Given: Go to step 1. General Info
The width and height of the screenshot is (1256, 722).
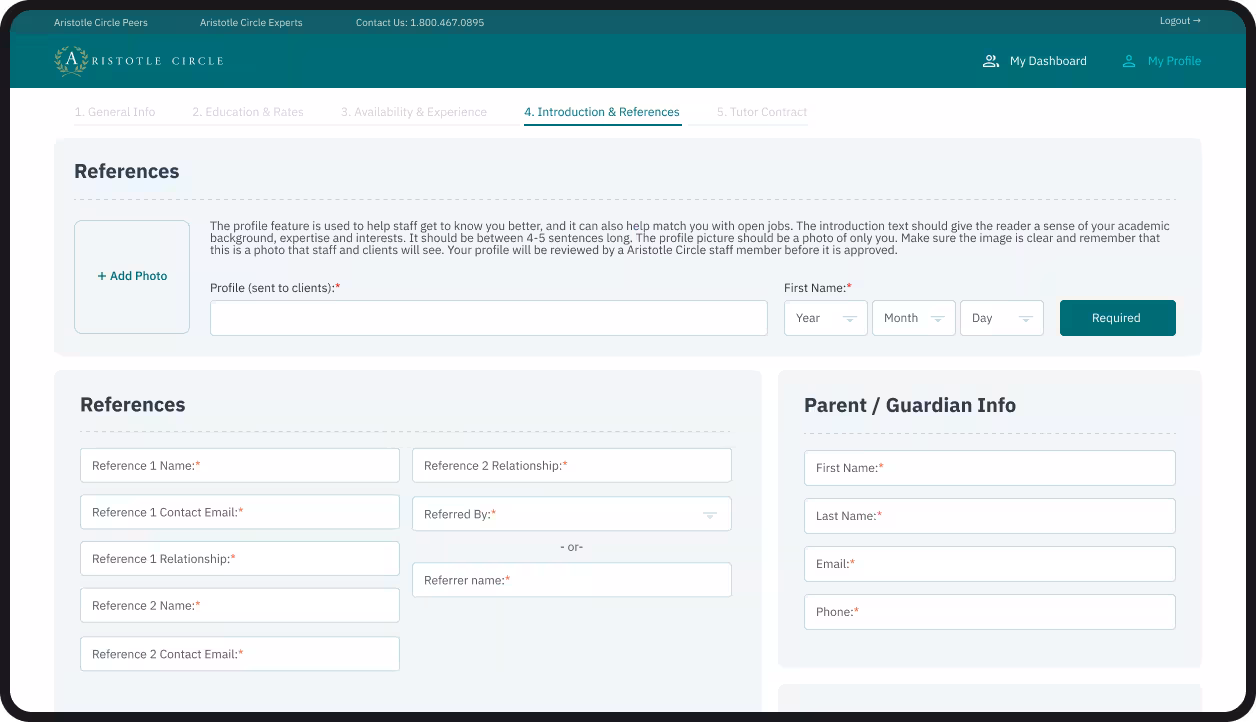Looking at the screenshot, I should [x=115, y=112].
